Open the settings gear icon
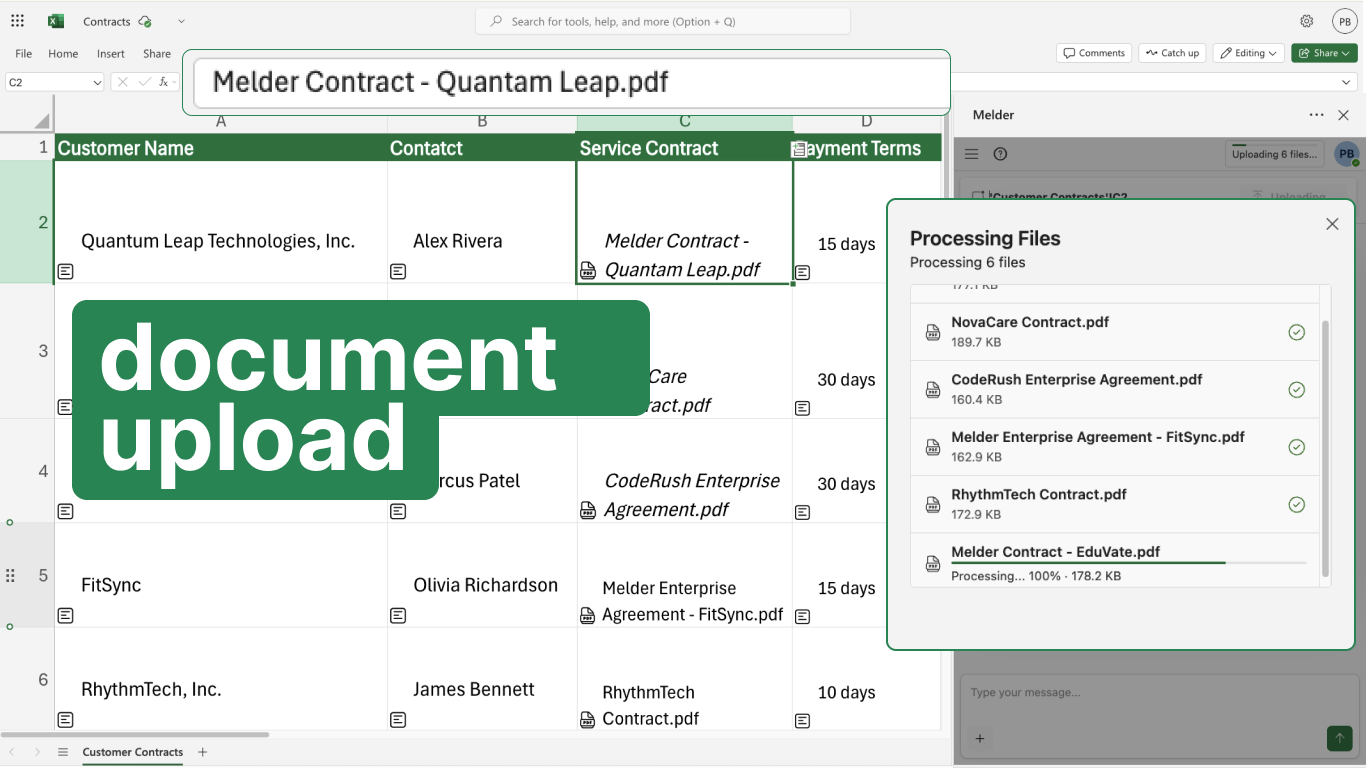This screenshot has width=1366, height=768. [x=1306, y=21]
